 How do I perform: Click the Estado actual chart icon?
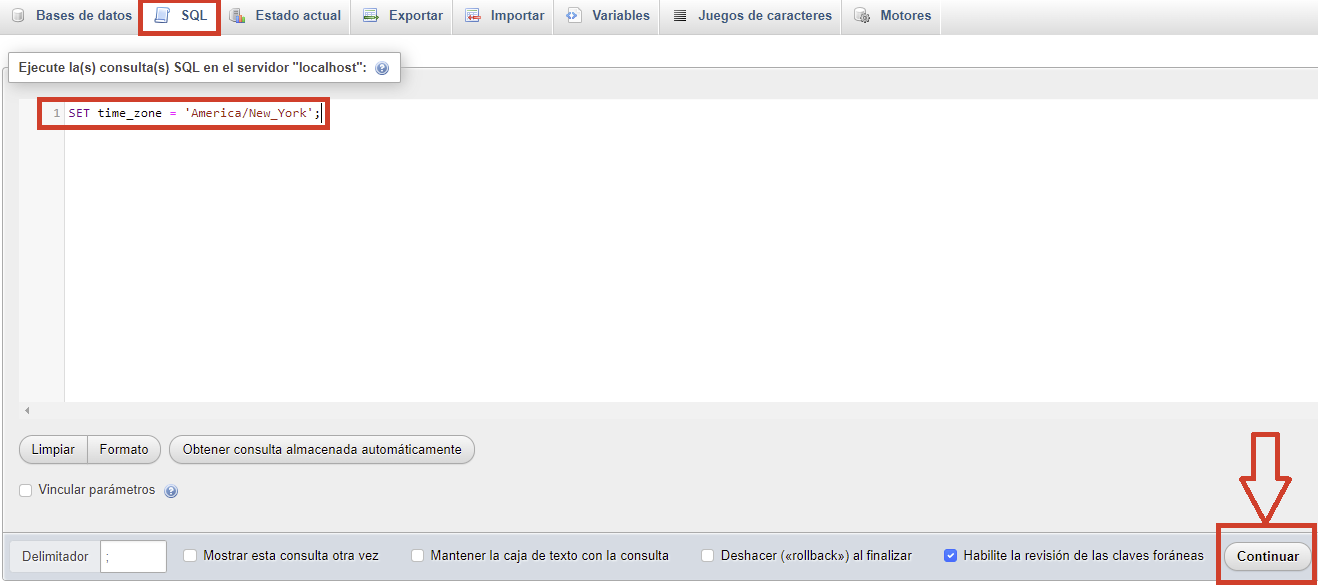pos(237,16)
